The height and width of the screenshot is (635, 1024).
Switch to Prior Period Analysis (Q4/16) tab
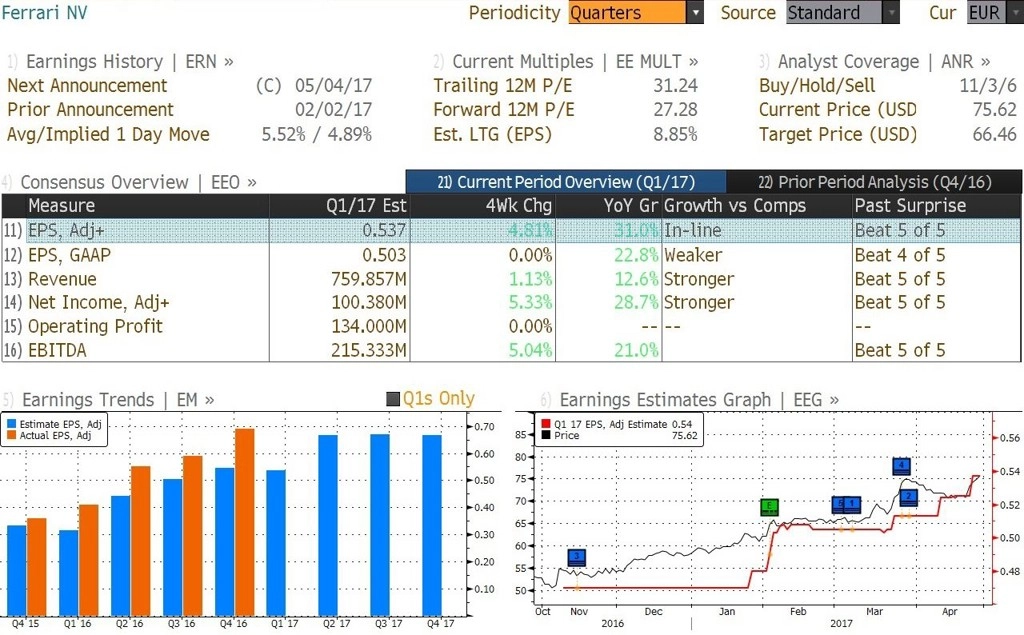[x=874, y=182]
